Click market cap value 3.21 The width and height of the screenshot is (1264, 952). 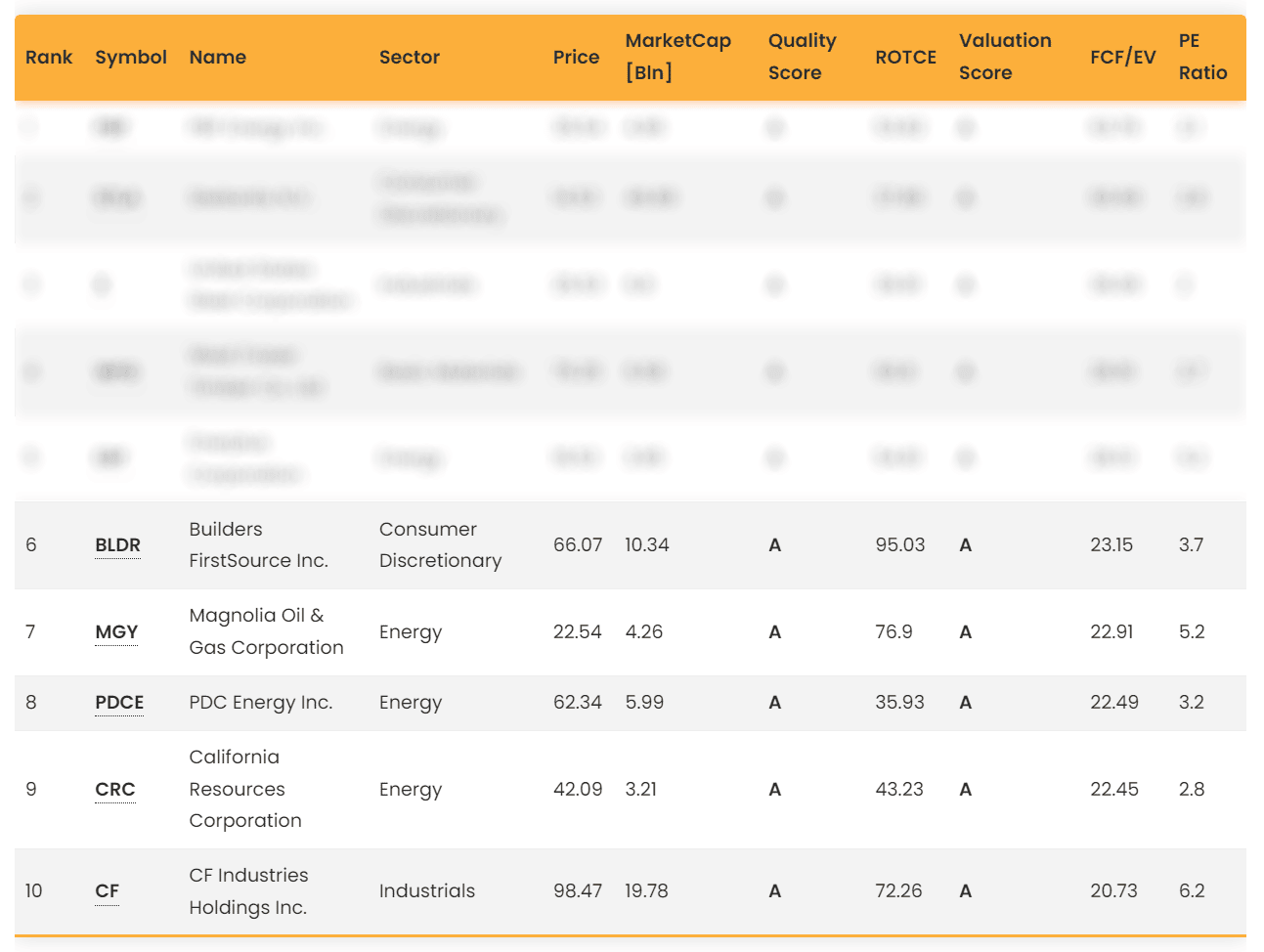(x=641, y=790)
